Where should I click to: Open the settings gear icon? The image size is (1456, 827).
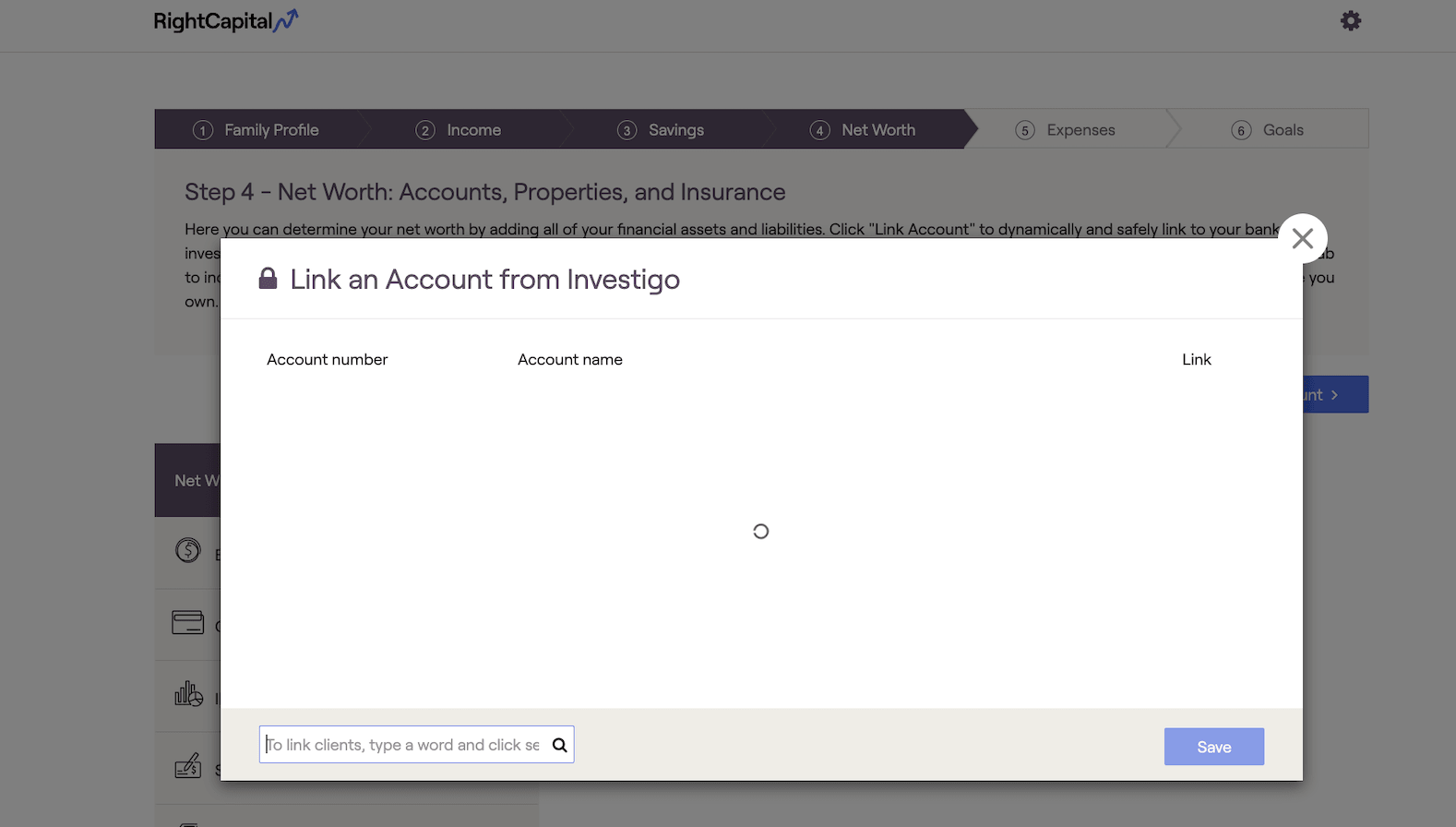(x=1351, y=20)
